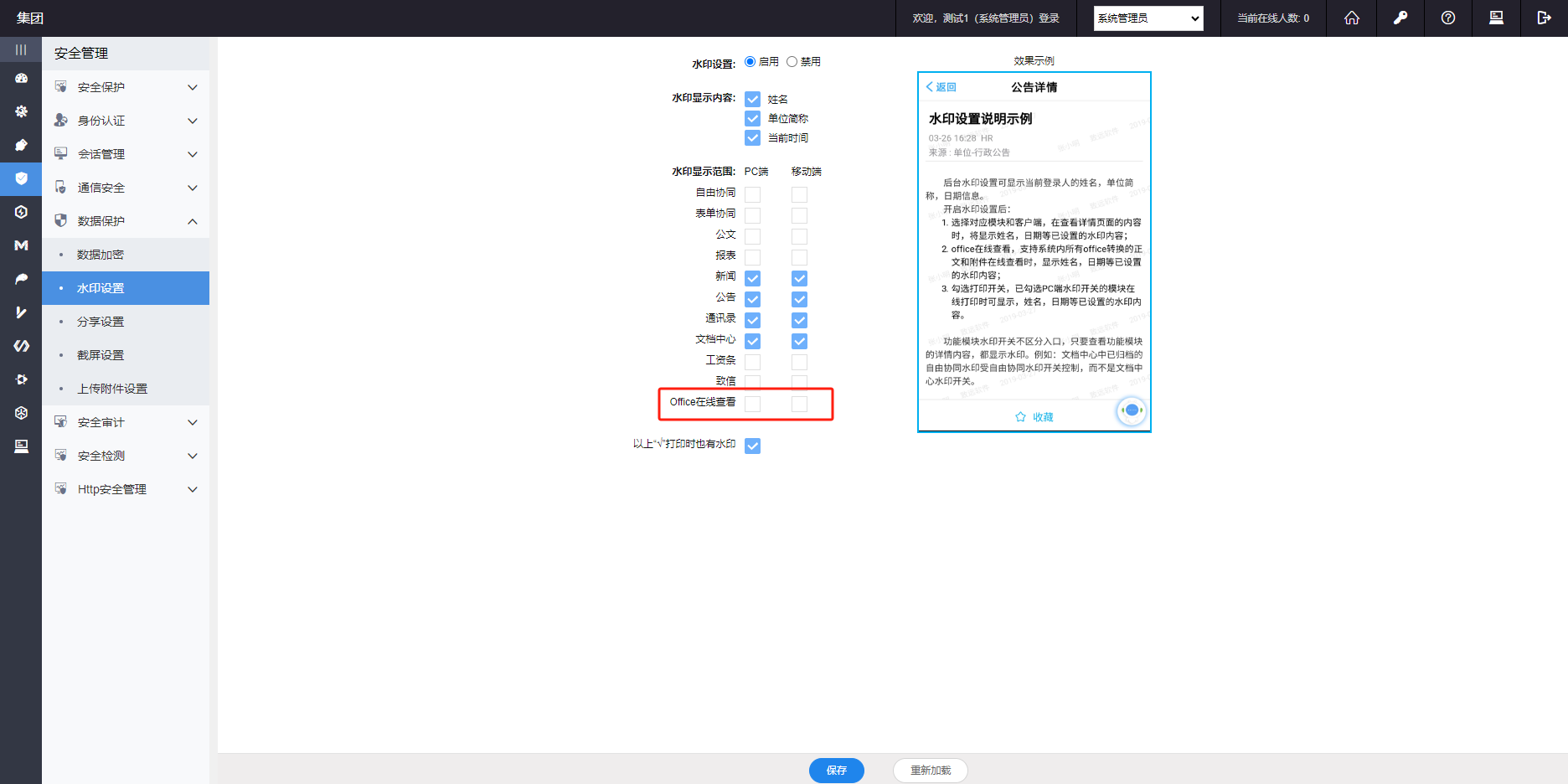Check the PC端 box for 自由协同
Screen dimensions: 1568x784
(753, 194)
